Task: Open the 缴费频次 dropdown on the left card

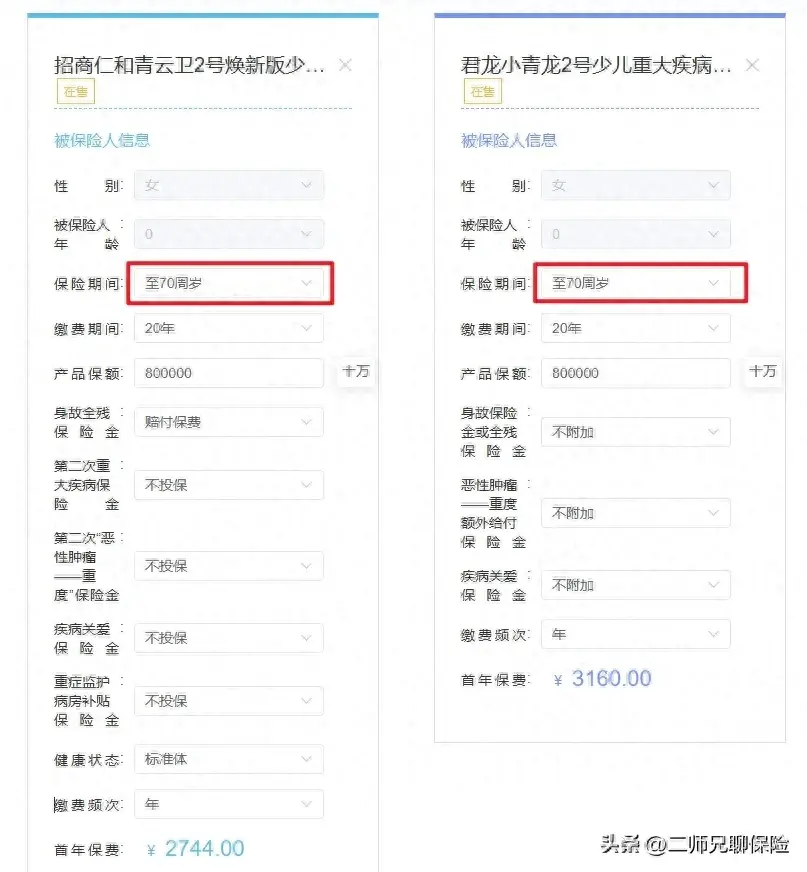Action: [x=228, y=804]
